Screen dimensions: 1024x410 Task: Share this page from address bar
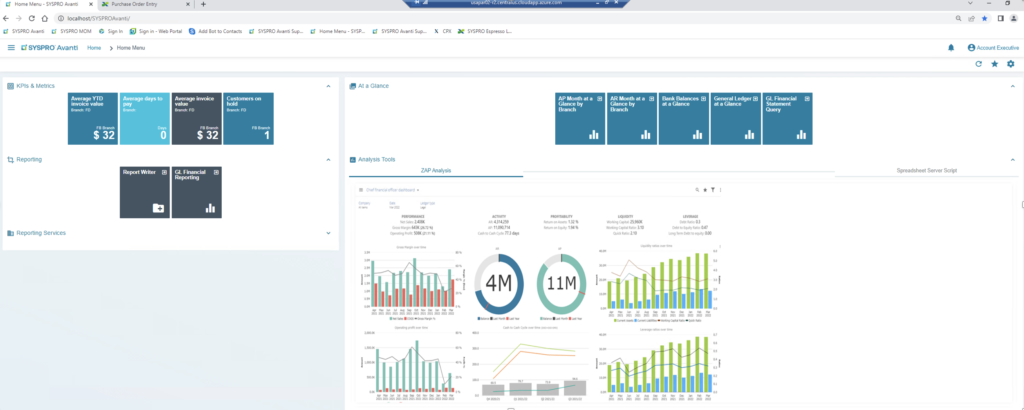point(972,18)
